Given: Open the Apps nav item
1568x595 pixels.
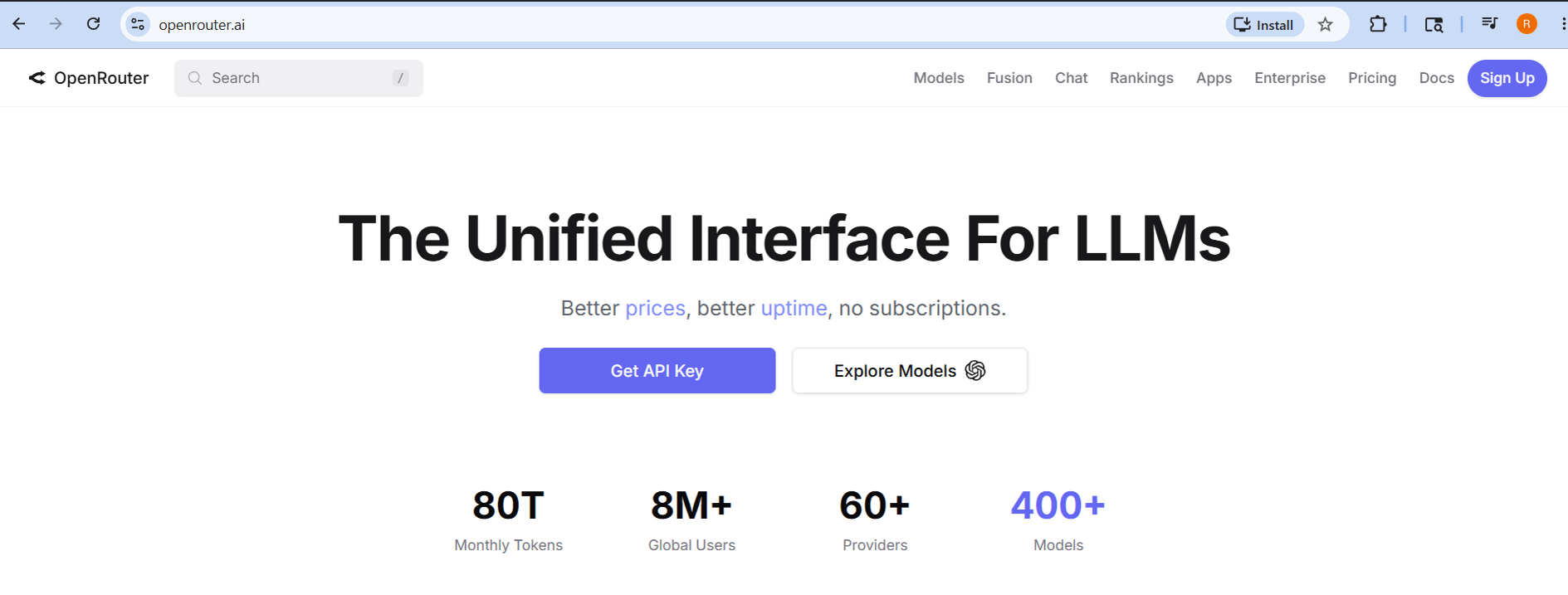Looking at the screenshot, I should tap(1214, 78).
